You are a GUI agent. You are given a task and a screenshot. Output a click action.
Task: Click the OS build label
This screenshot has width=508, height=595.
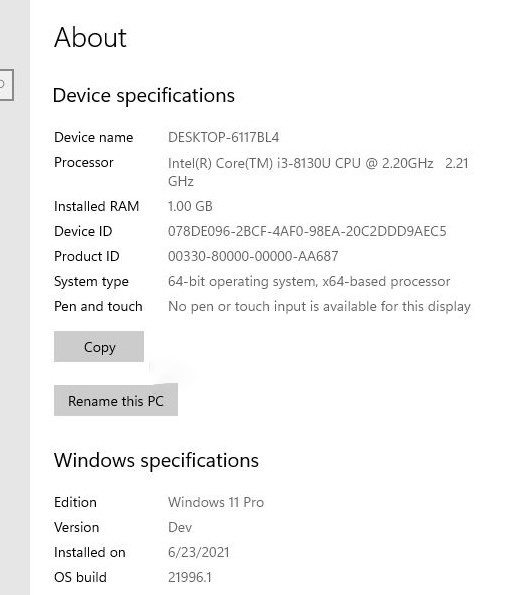point(80,577)
